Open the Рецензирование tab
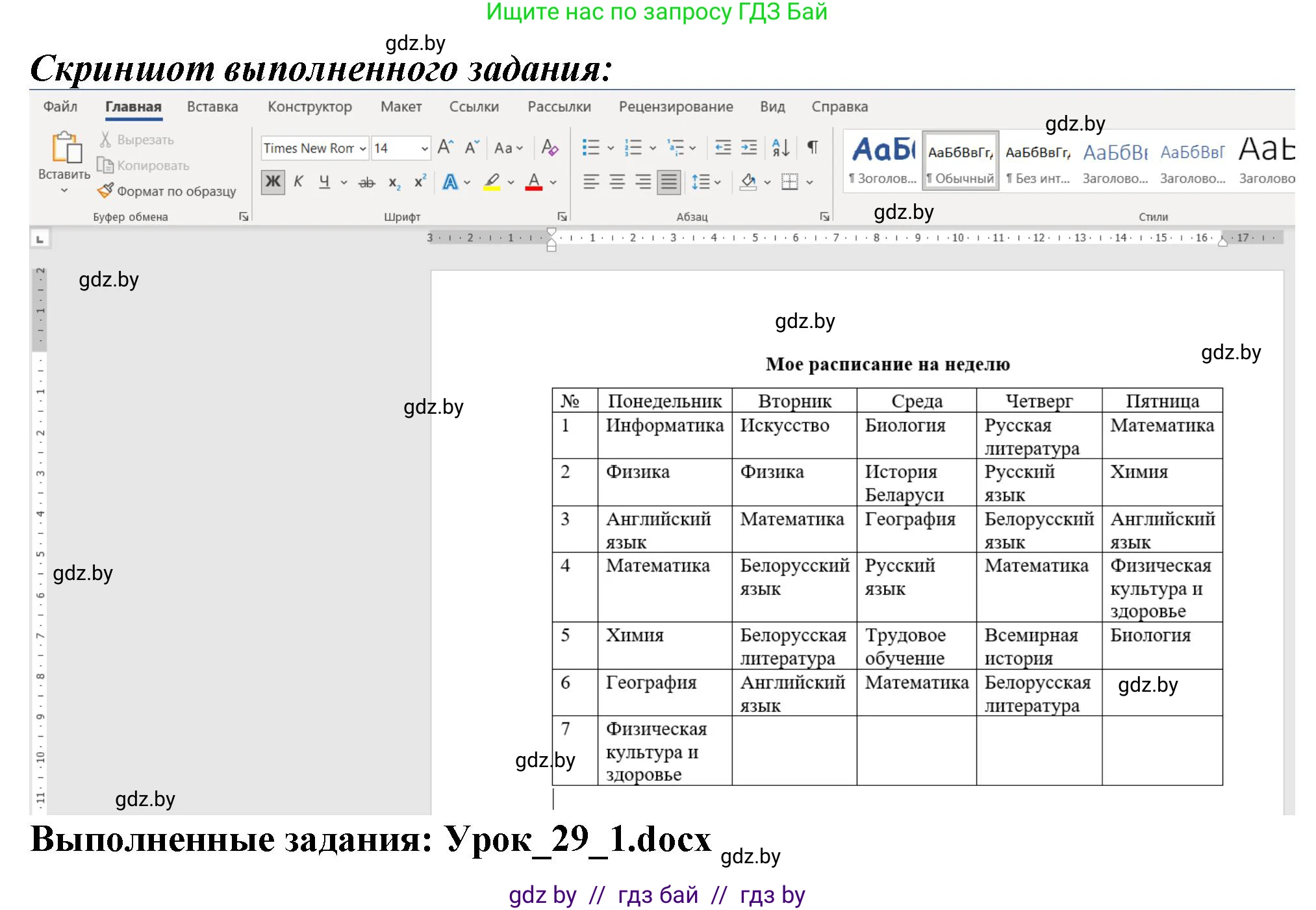The height and width of the screenshot is (910, 1316). [676, 107]
